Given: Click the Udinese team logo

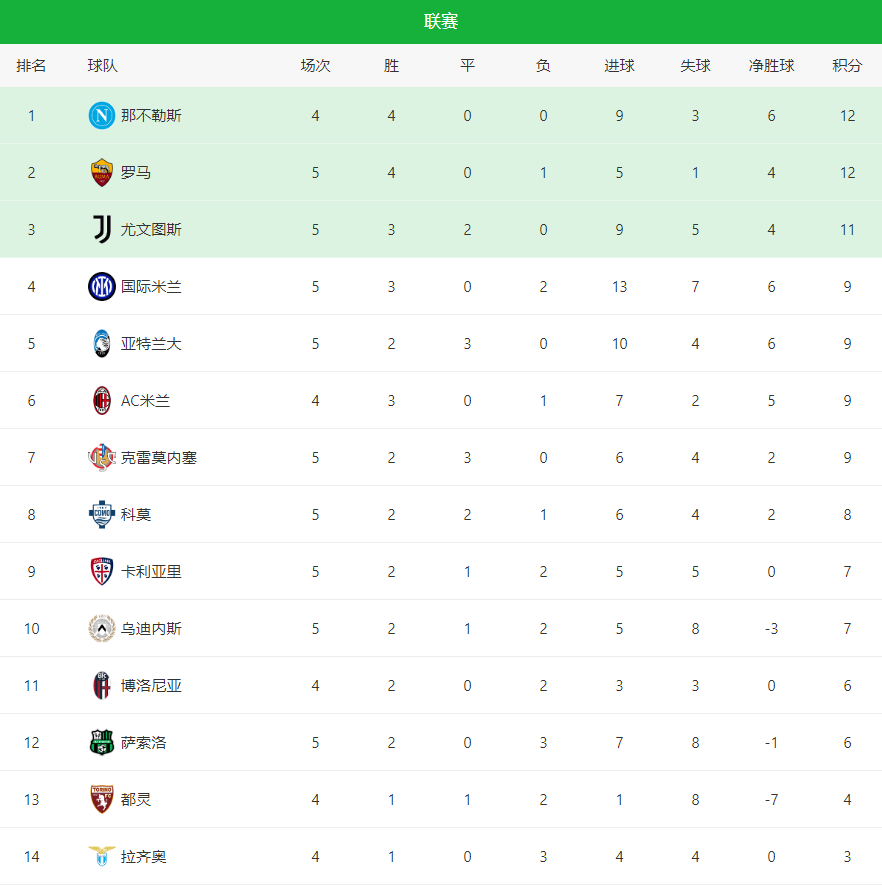Looking at the screenshot, I should (x=102, y=629).
